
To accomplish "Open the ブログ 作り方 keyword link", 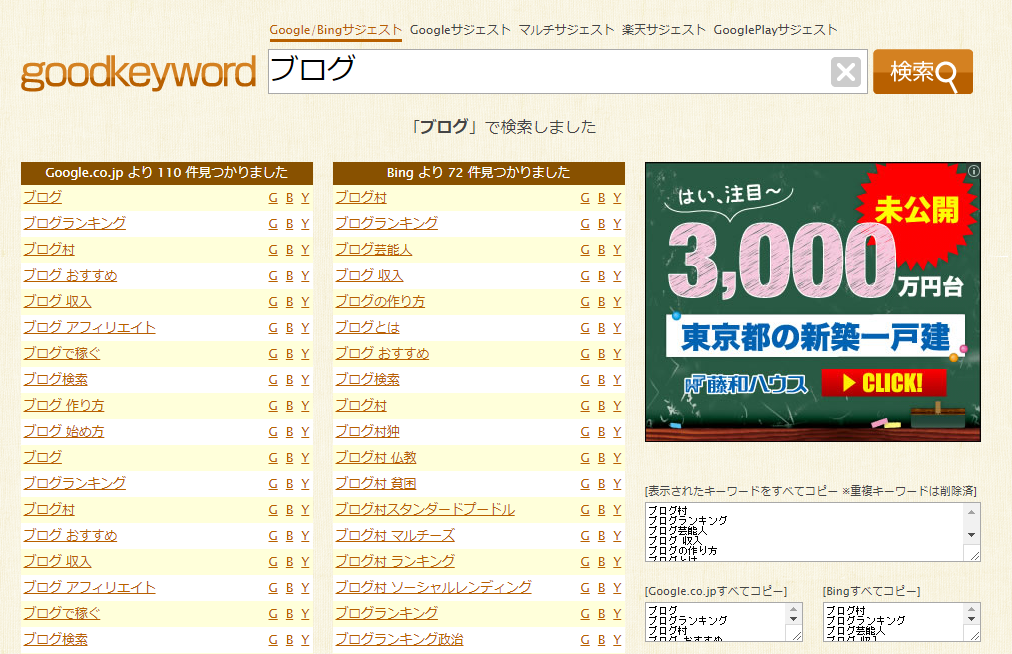I will point(64,405).
